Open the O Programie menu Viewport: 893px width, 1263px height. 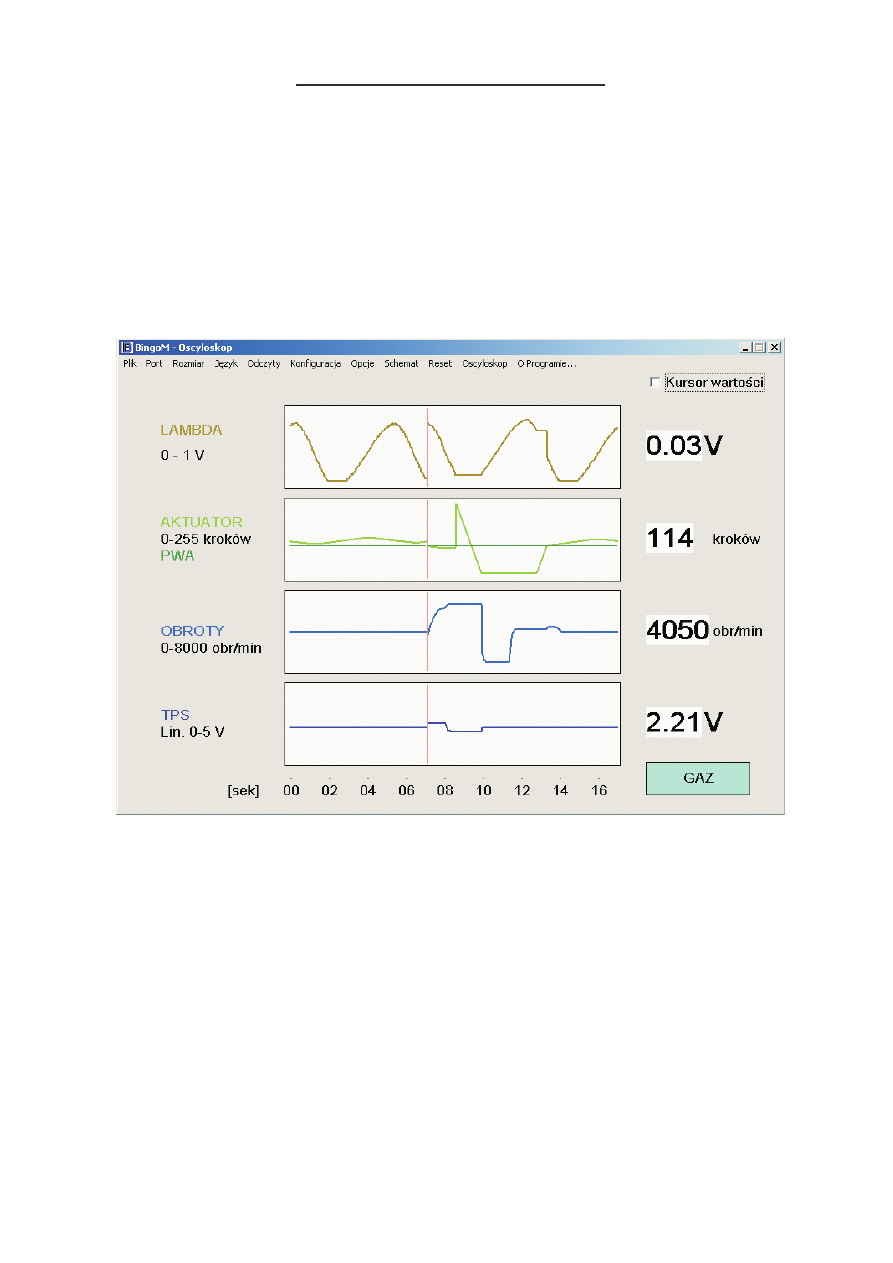click(x=546, y=364)
